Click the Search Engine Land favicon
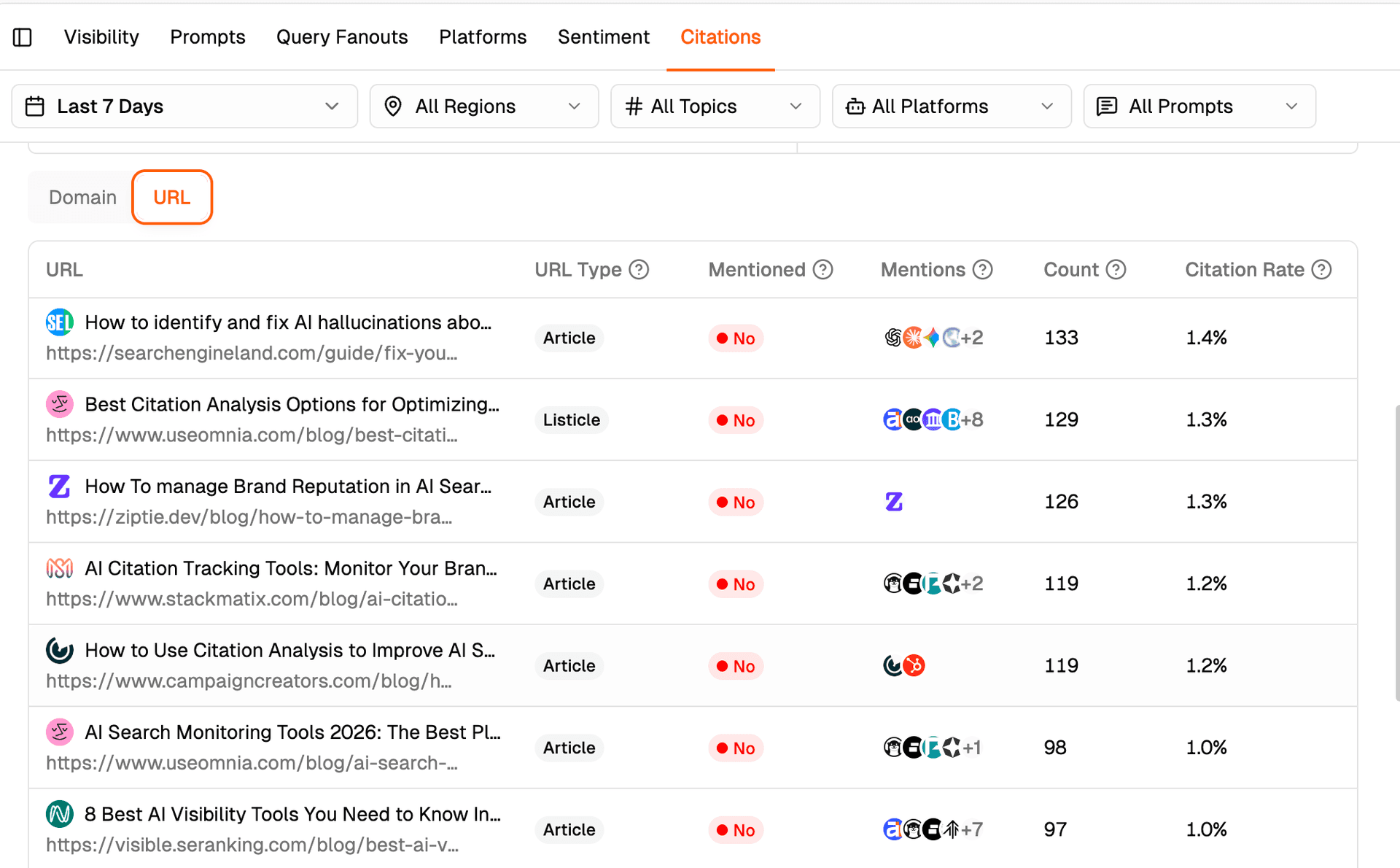Screen dimensions: 1400x868 click(x=60, y=322)
